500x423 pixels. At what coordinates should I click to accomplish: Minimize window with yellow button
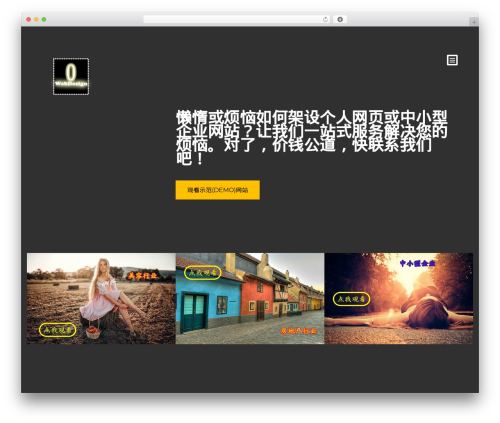(x=36, y=19)
